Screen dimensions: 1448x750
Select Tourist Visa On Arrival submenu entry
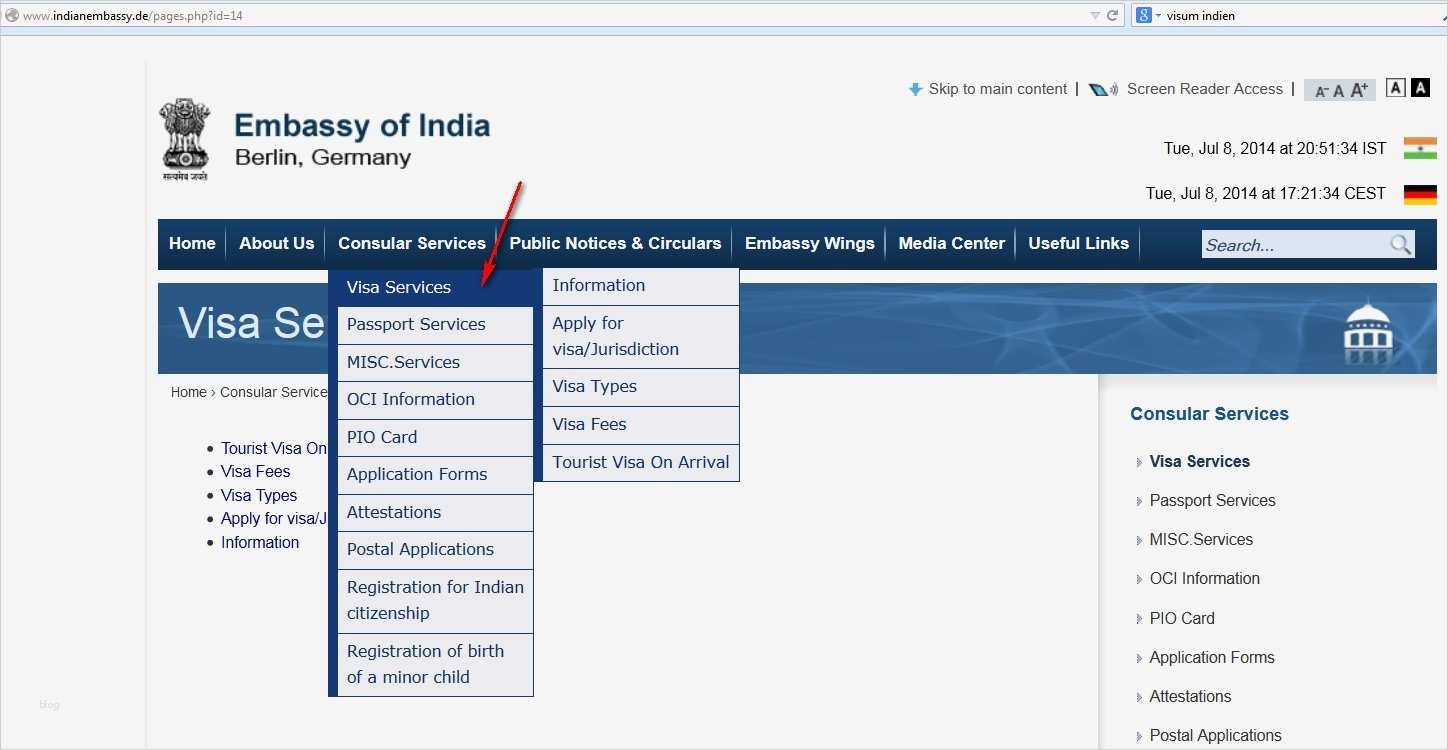641,463
